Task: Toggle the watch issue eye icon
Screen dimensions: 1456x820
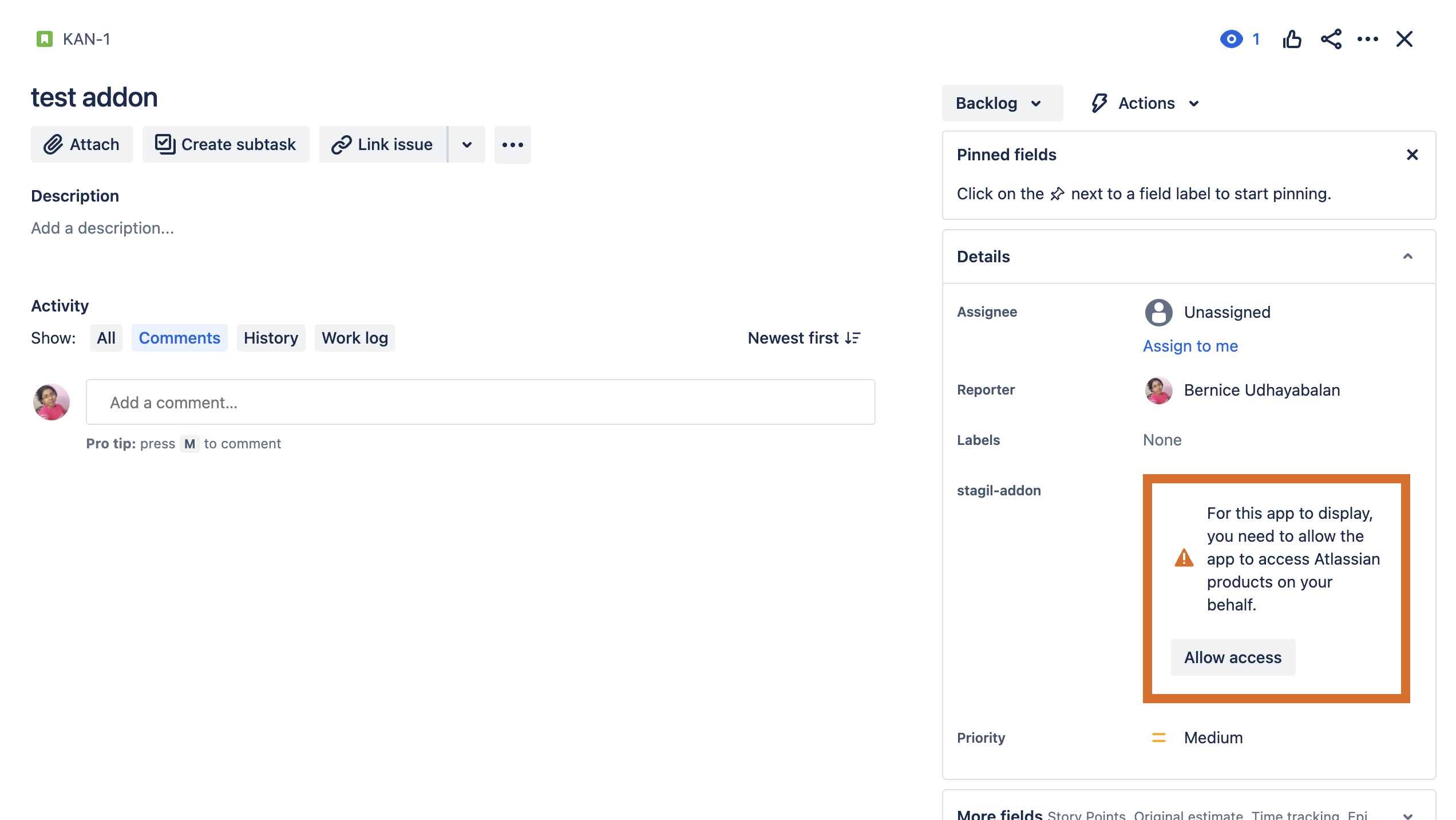Action: (x=1231, y=39)
